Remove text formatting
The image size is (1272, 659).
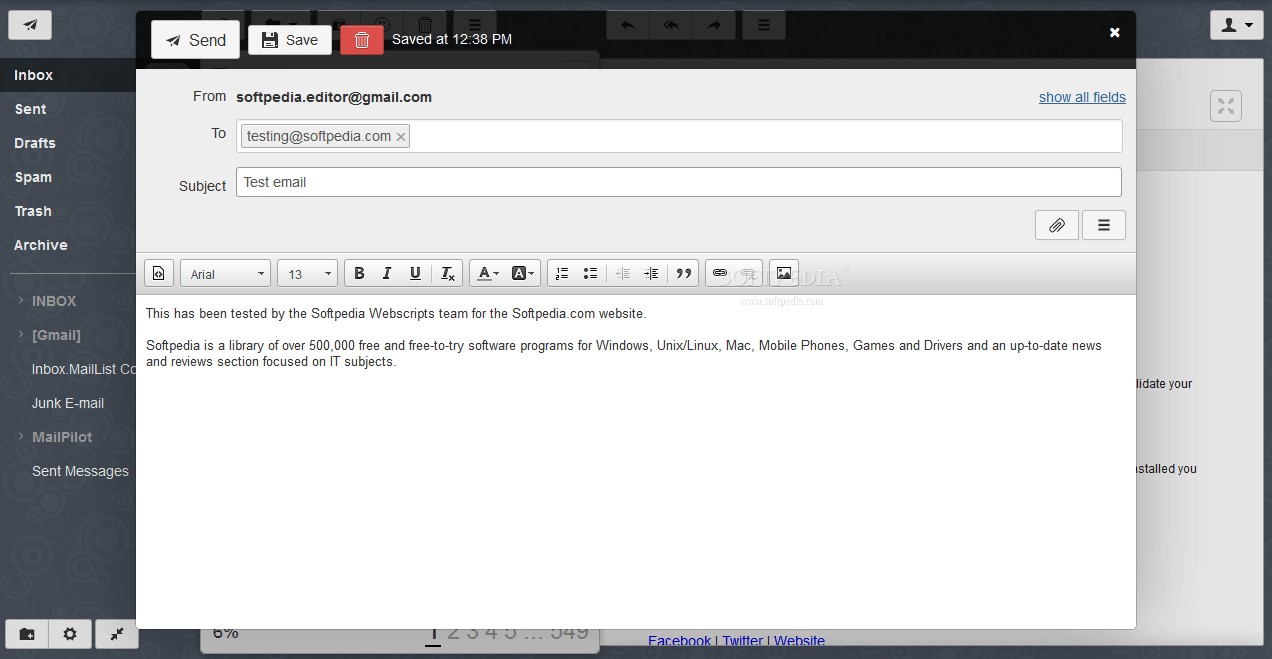point(447,274)
